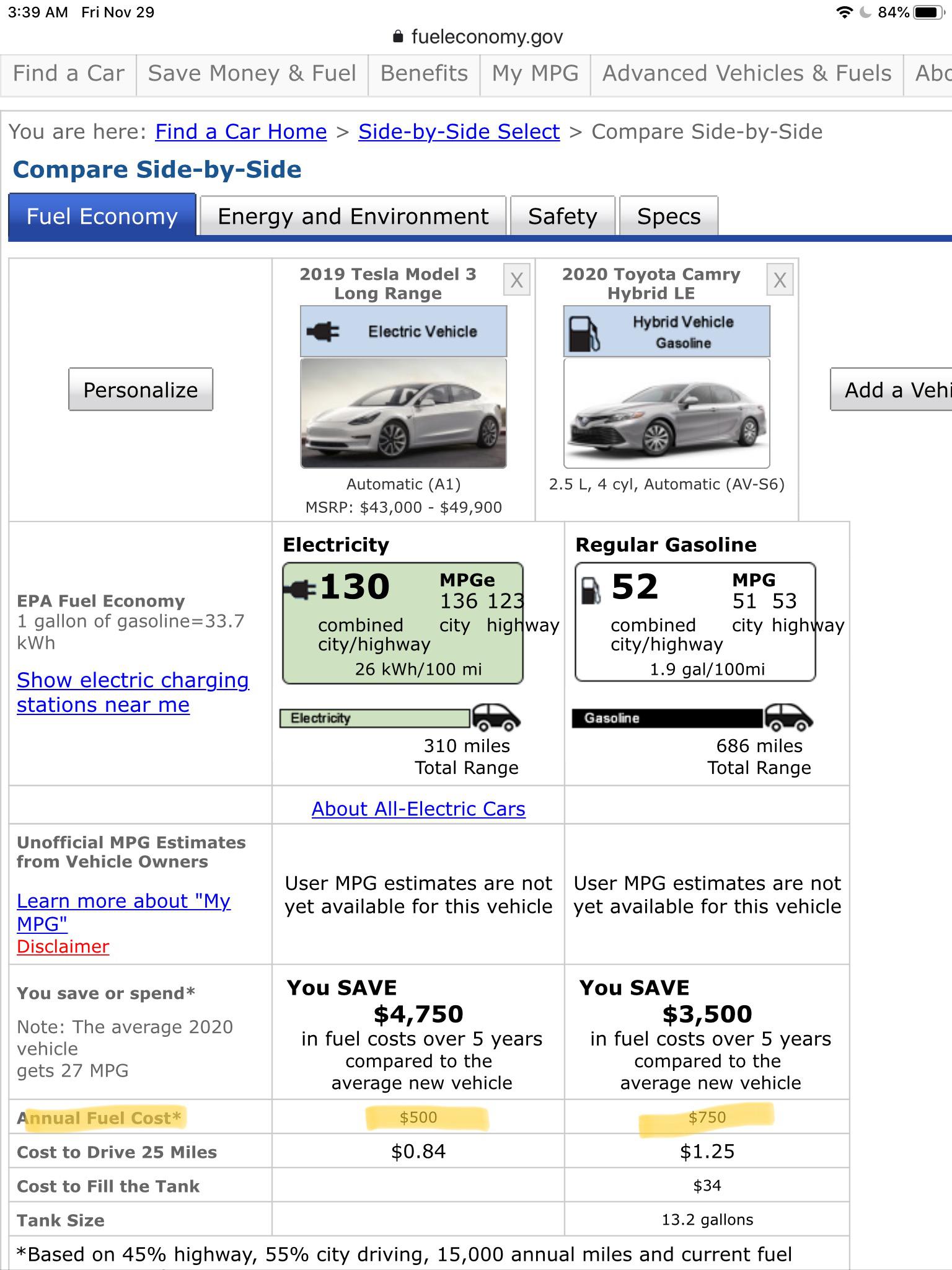The width and height of the screenshot is (952, 1270).
Task: Tap the fueleconomy.gov address bar
Action: pyautogui.click(x=477, y=37)
